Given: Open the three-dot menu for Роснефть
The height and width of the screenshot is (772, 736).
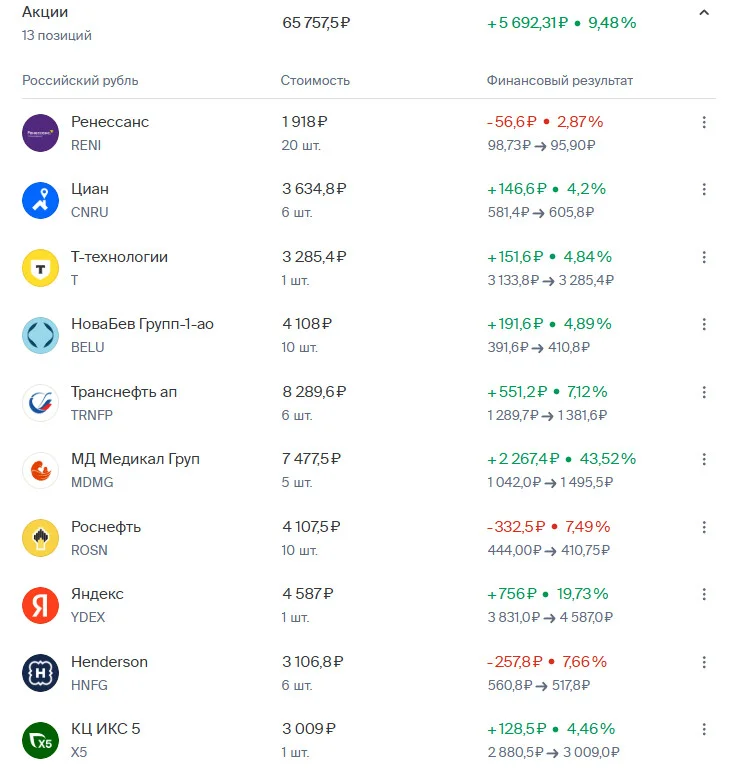Looking at the screenshot, I should click(x=704, y=527).
